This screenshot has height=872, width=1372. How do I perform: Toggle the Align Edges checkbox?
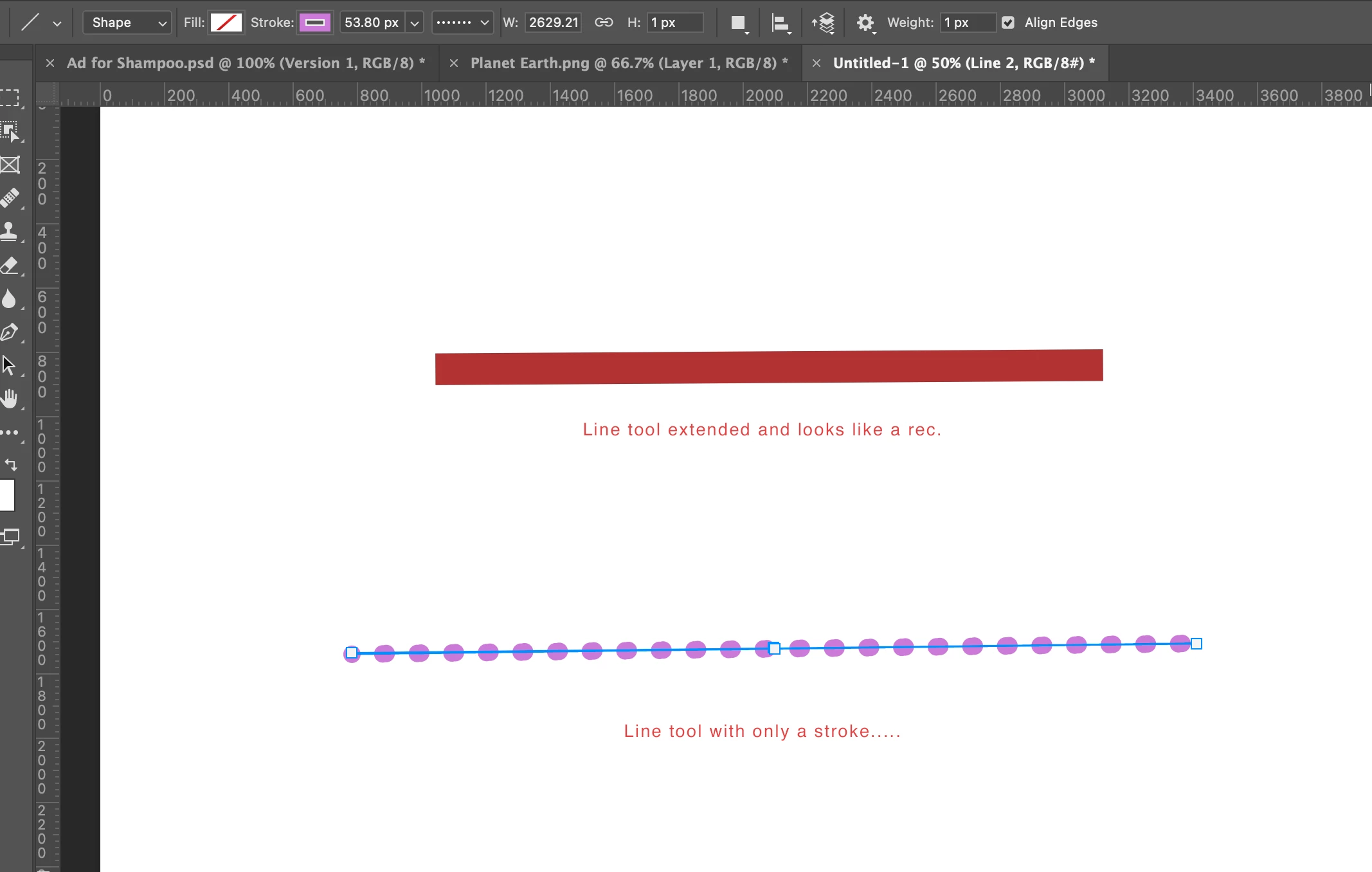1008,23
